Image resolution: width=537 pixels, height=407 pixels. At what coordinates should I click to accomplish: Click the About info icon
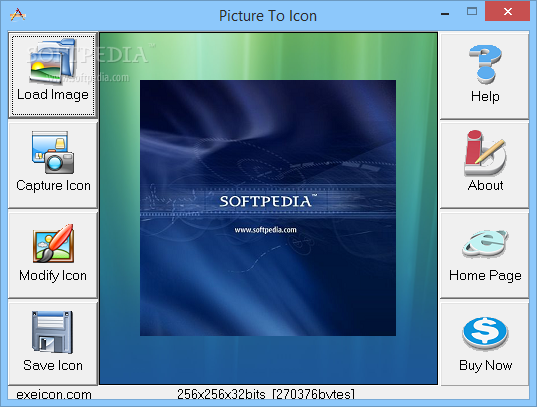485,153
